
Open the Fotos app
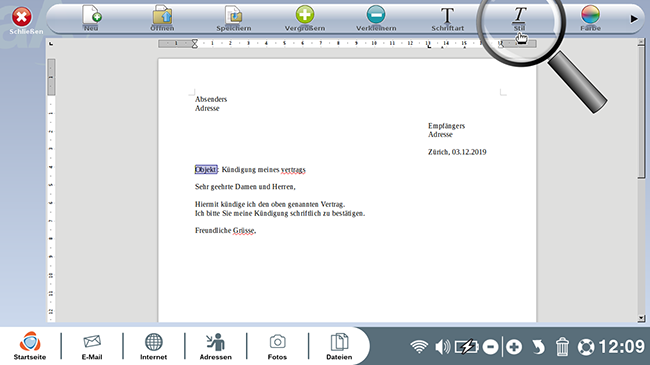(x=277, y=346)
